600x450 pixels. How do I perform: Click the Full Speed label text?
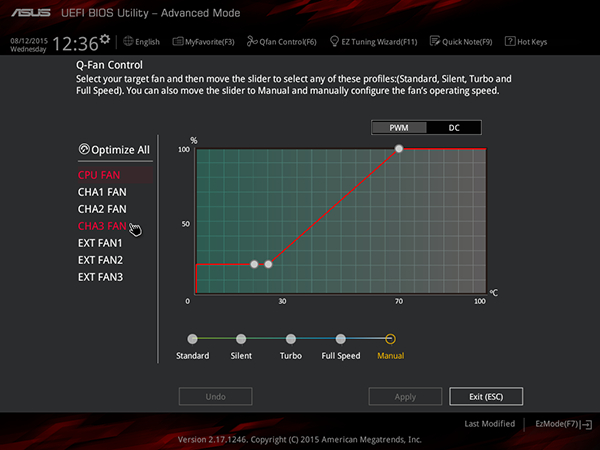click(x=341, y=356)
